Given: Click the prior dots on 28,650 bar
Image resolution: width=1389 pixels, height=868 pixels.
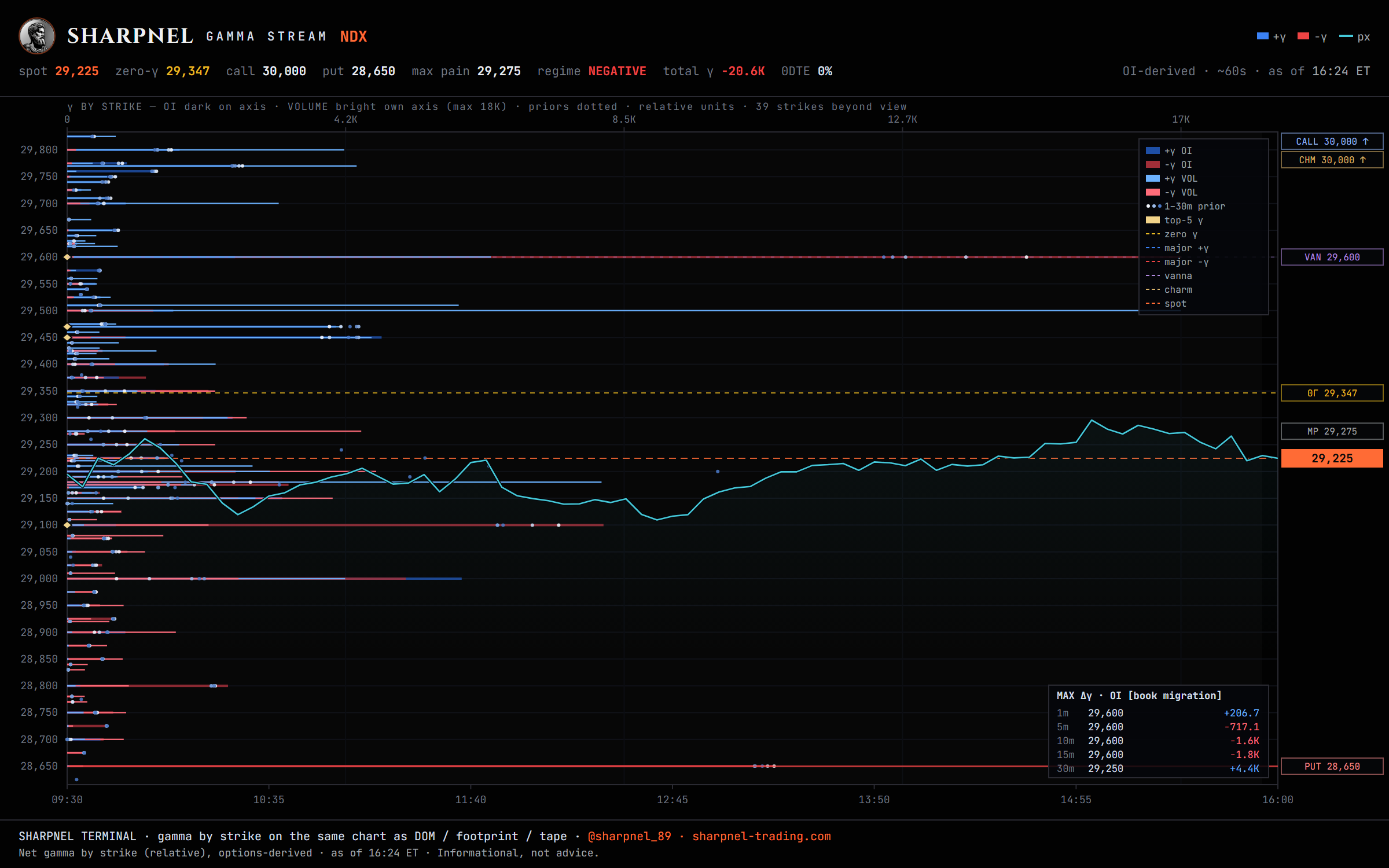Looking at the screenshot, I should 764,766.
